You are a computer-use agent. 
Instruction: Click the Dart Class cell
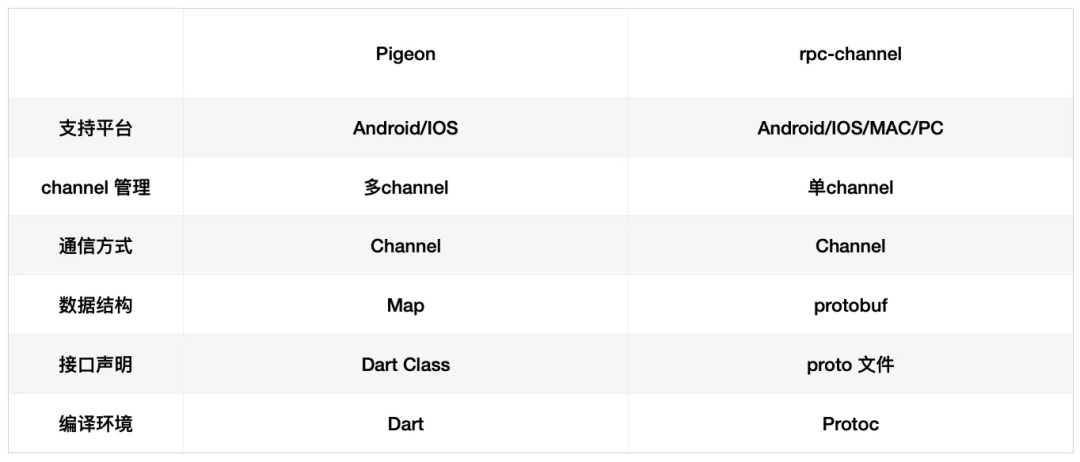pyautogui.click(x=405, y=364)
